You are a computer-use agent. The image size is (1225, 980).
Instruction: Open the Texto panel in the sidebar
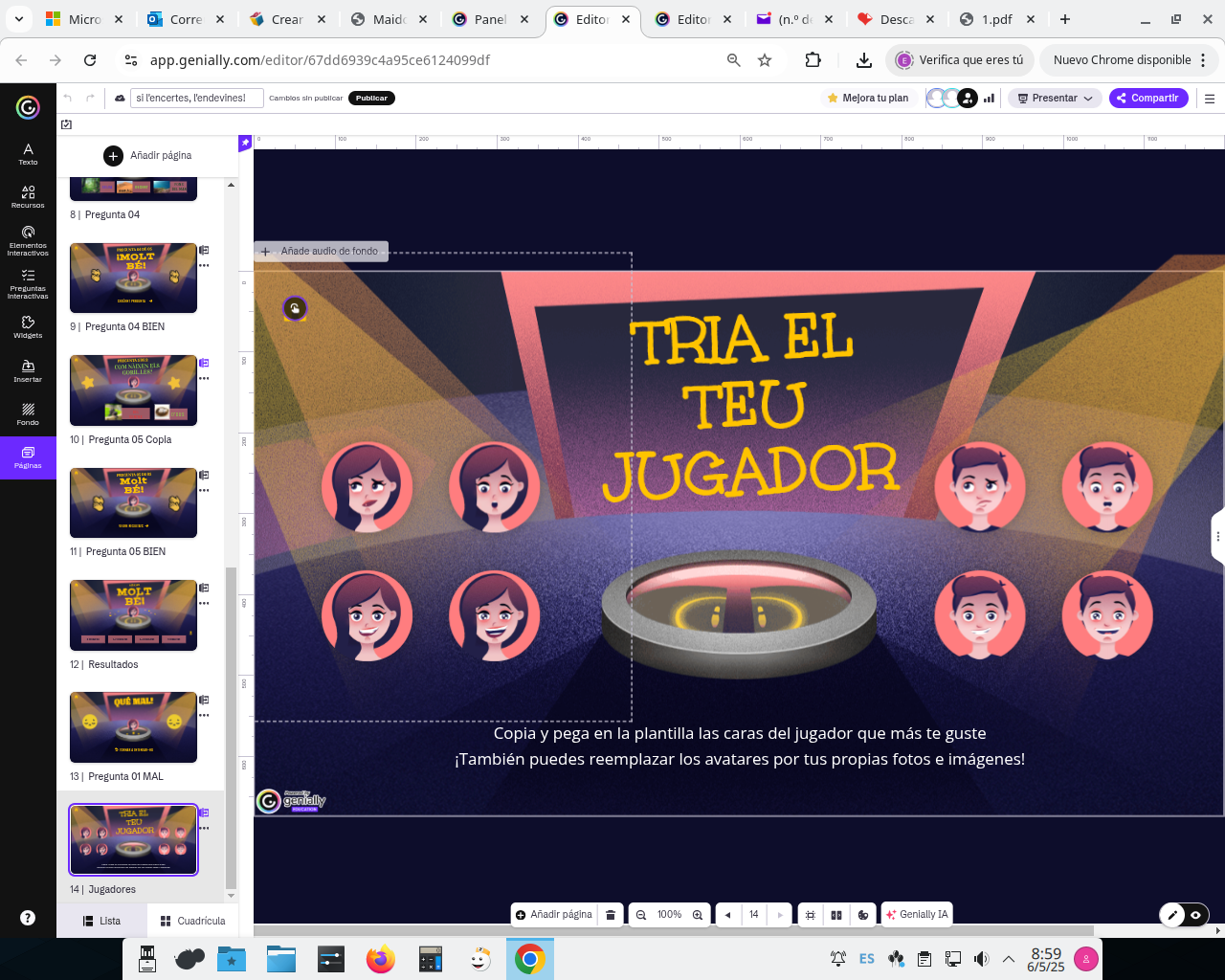(28, 153)
